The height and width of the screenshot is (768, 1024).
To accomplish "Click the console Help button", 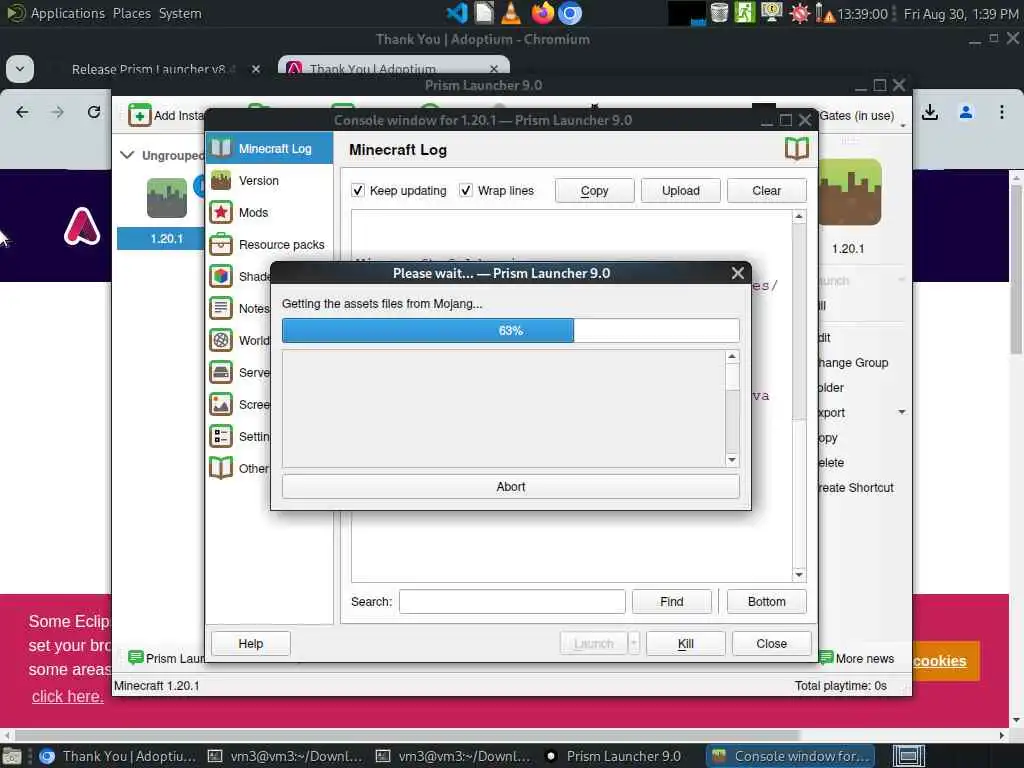I will click(x=251, y=643).
